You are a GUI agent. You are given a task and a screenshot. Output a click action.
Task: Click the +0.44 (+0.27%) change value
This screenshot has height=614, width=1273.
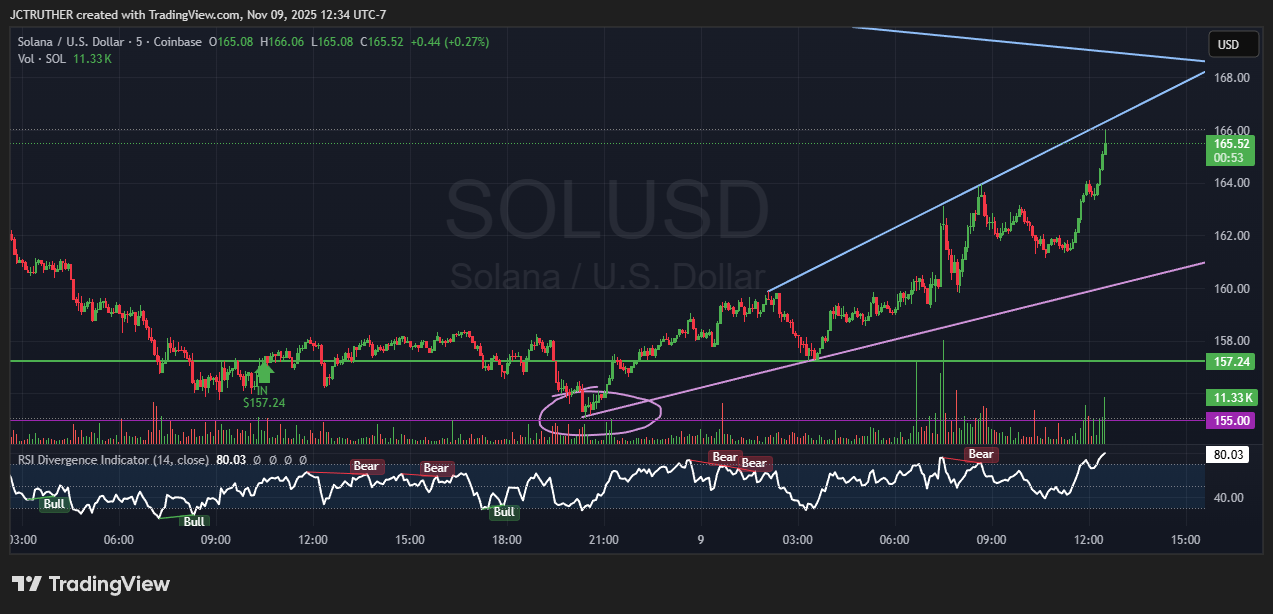coord(450,42)
